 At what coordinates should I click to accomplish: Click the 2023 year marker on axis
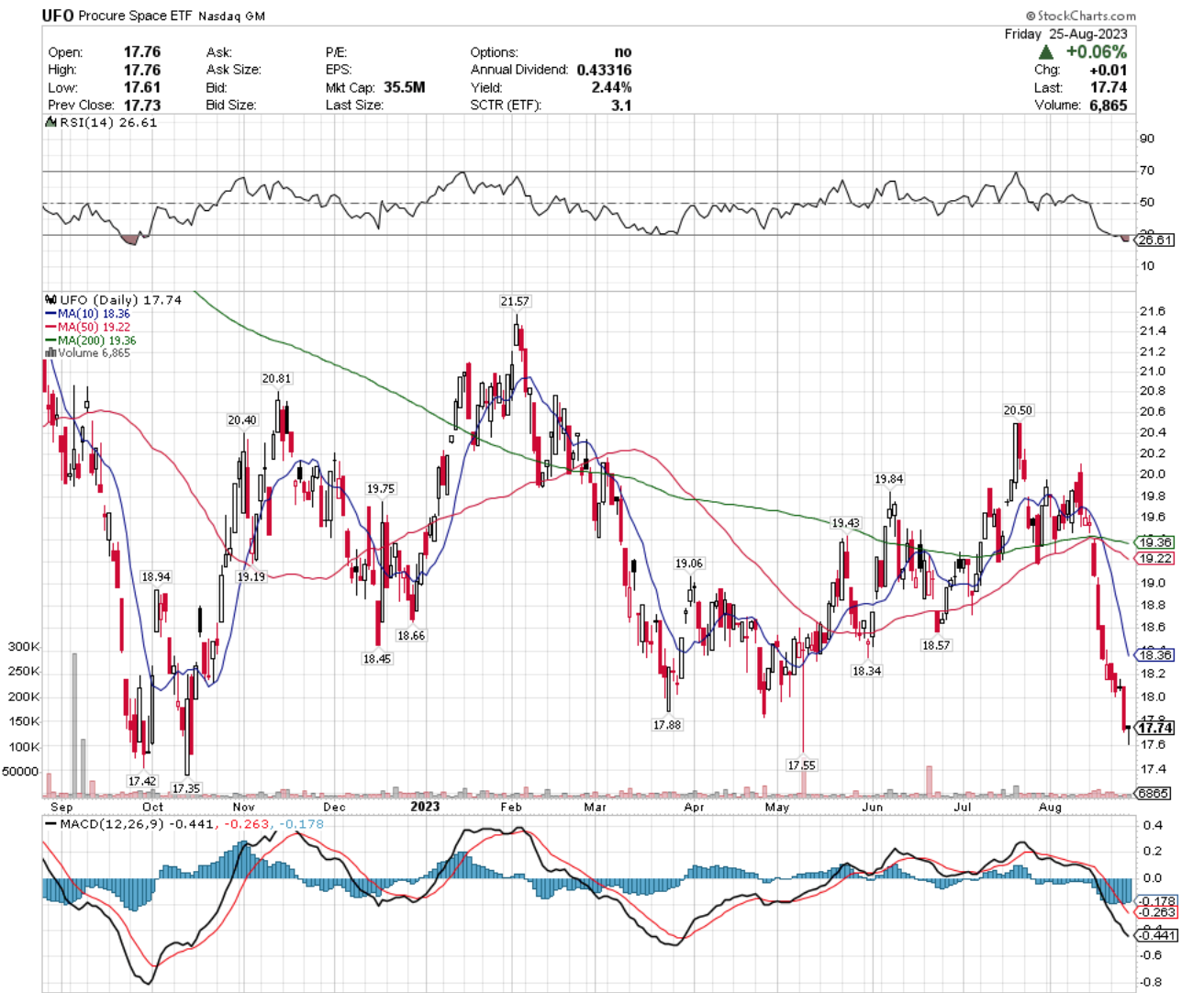(x=425, y=807)
